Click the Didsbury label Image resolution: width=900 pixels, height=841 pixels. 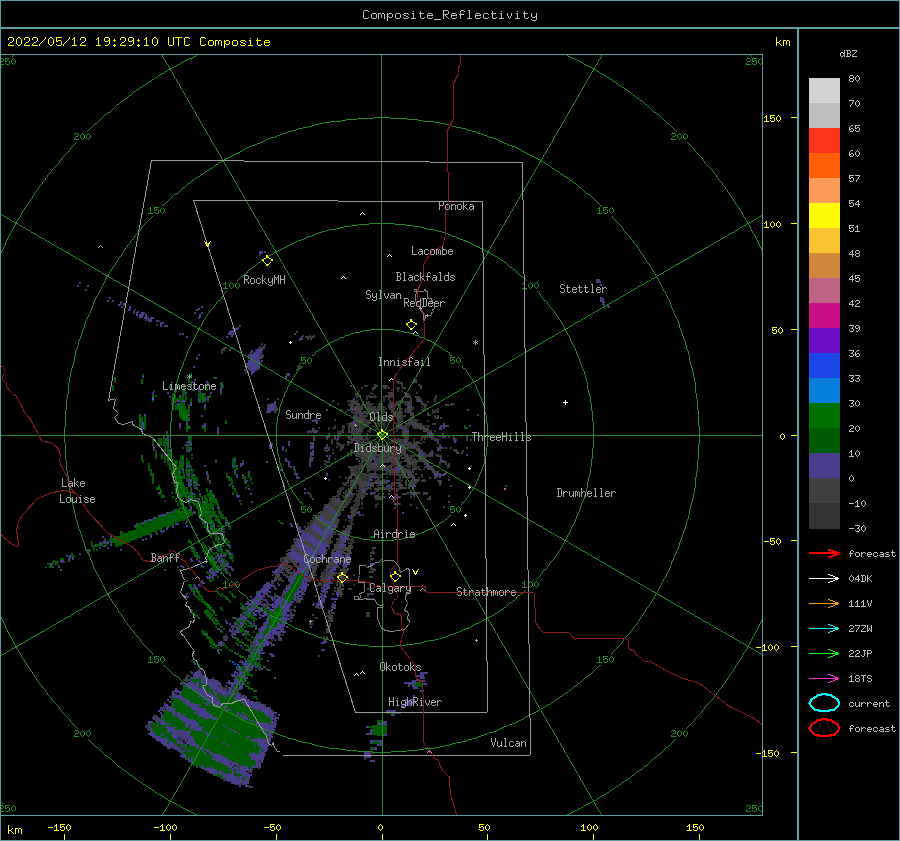click(377, 448)
